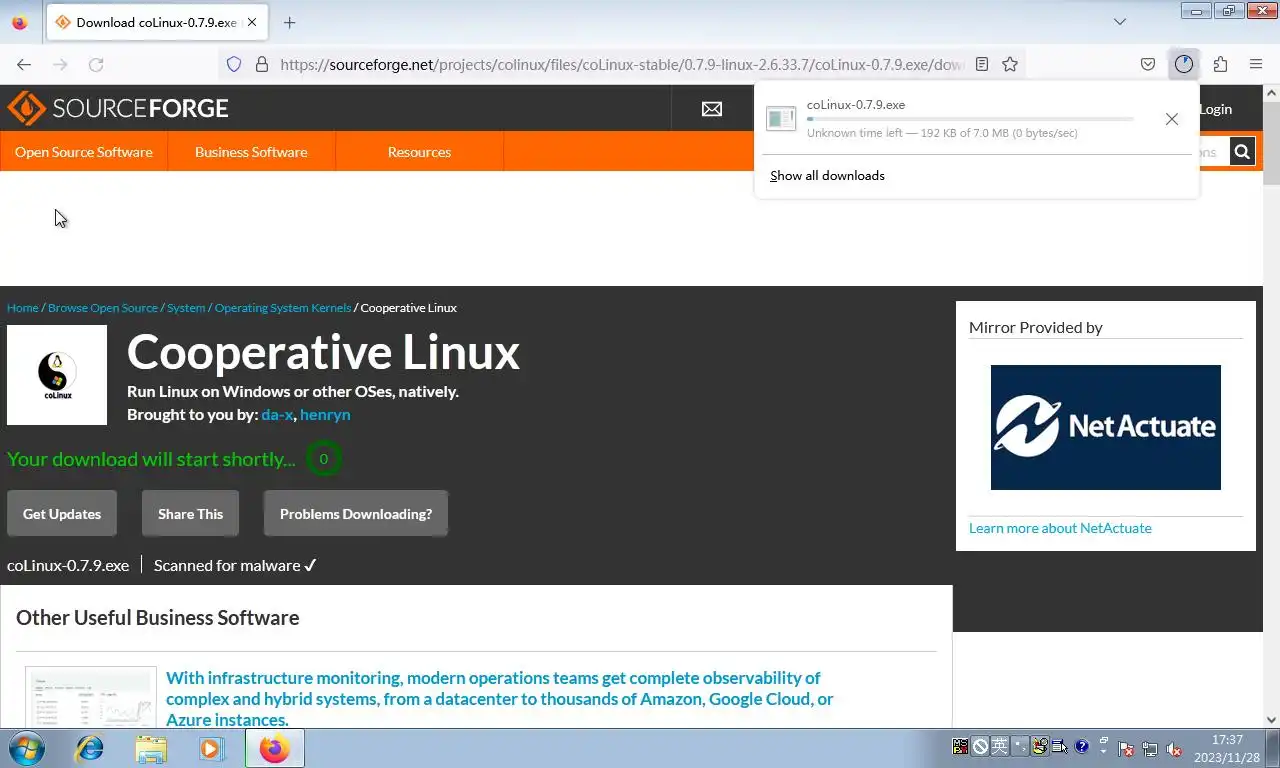Go to Home breadcrumb link
This screenshot has height=768, width=1280.
coord(23,308)
